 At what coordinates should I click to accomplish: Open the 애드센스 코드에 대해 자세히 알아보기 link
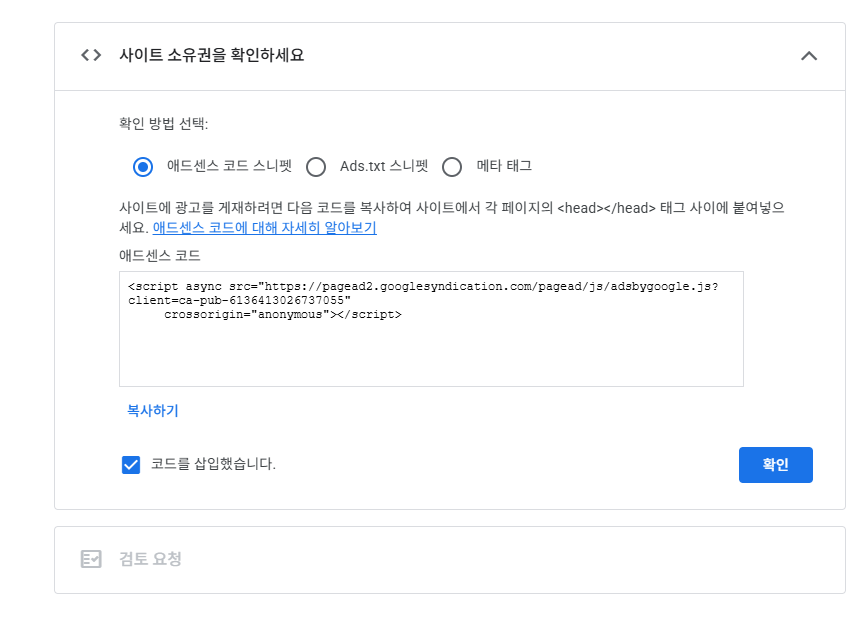pyautogui.click(x=264, y=228)
